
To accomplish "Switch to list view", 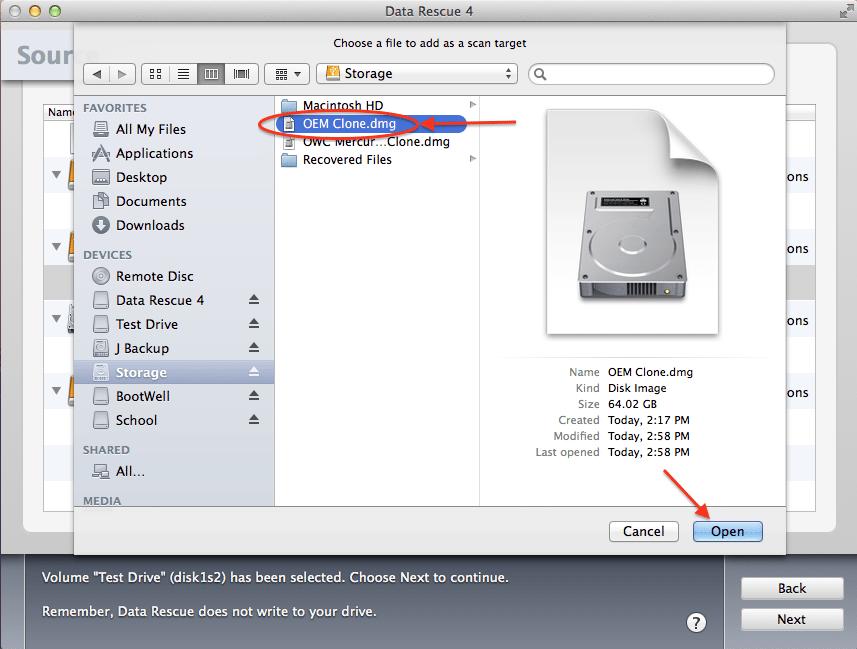I will pos(183,73).
